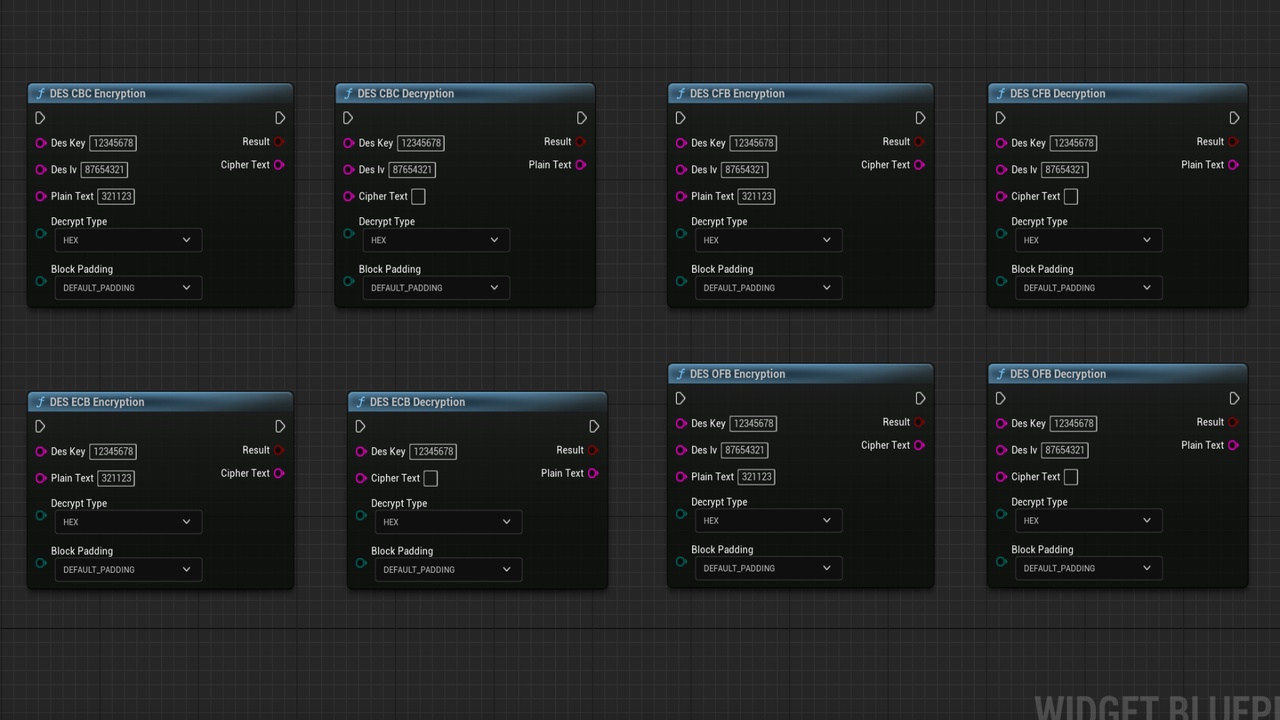The width and height of the screenshot is (1280, 720).
Task: Click Result output pin on DES CFB Decryption
Action: pyautogui.click(x=1233, y=142)
